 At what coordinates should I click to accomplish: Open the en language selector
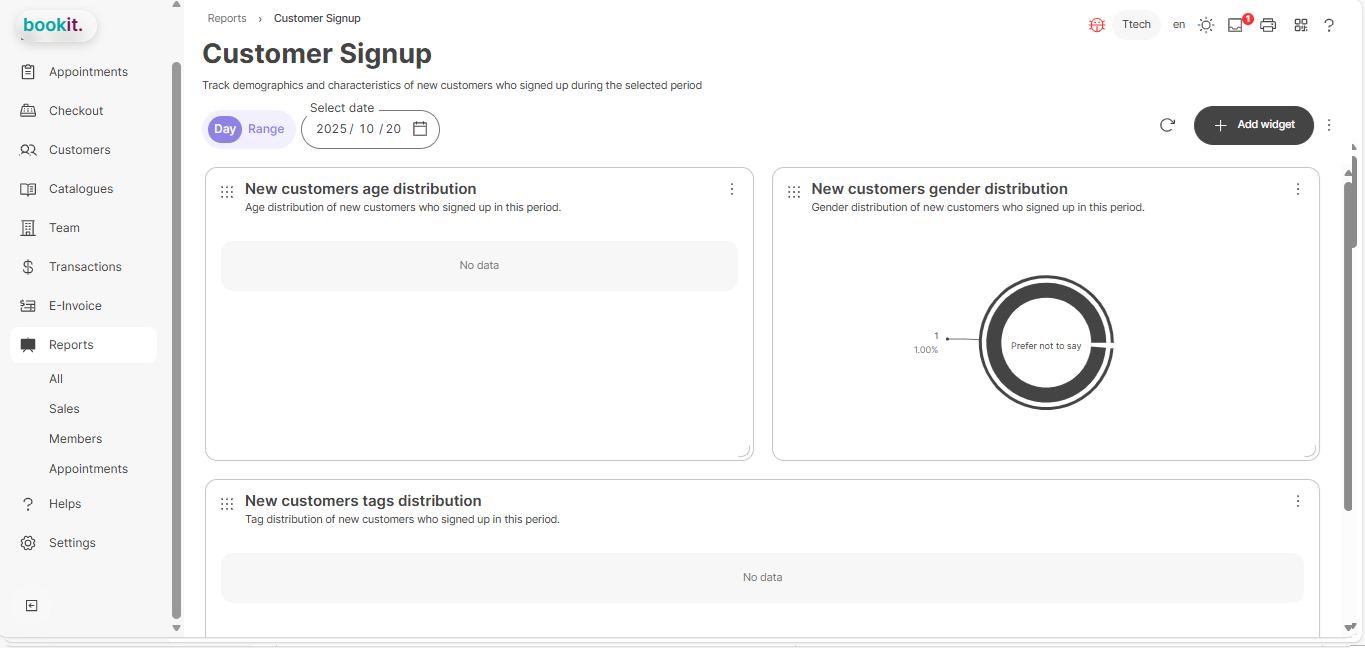click(1179, 25)
